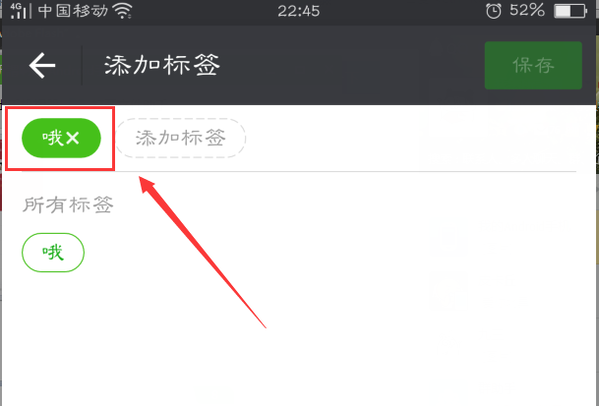Click the red annotation arrow head
599x406 pixels.
pos(147,185)
